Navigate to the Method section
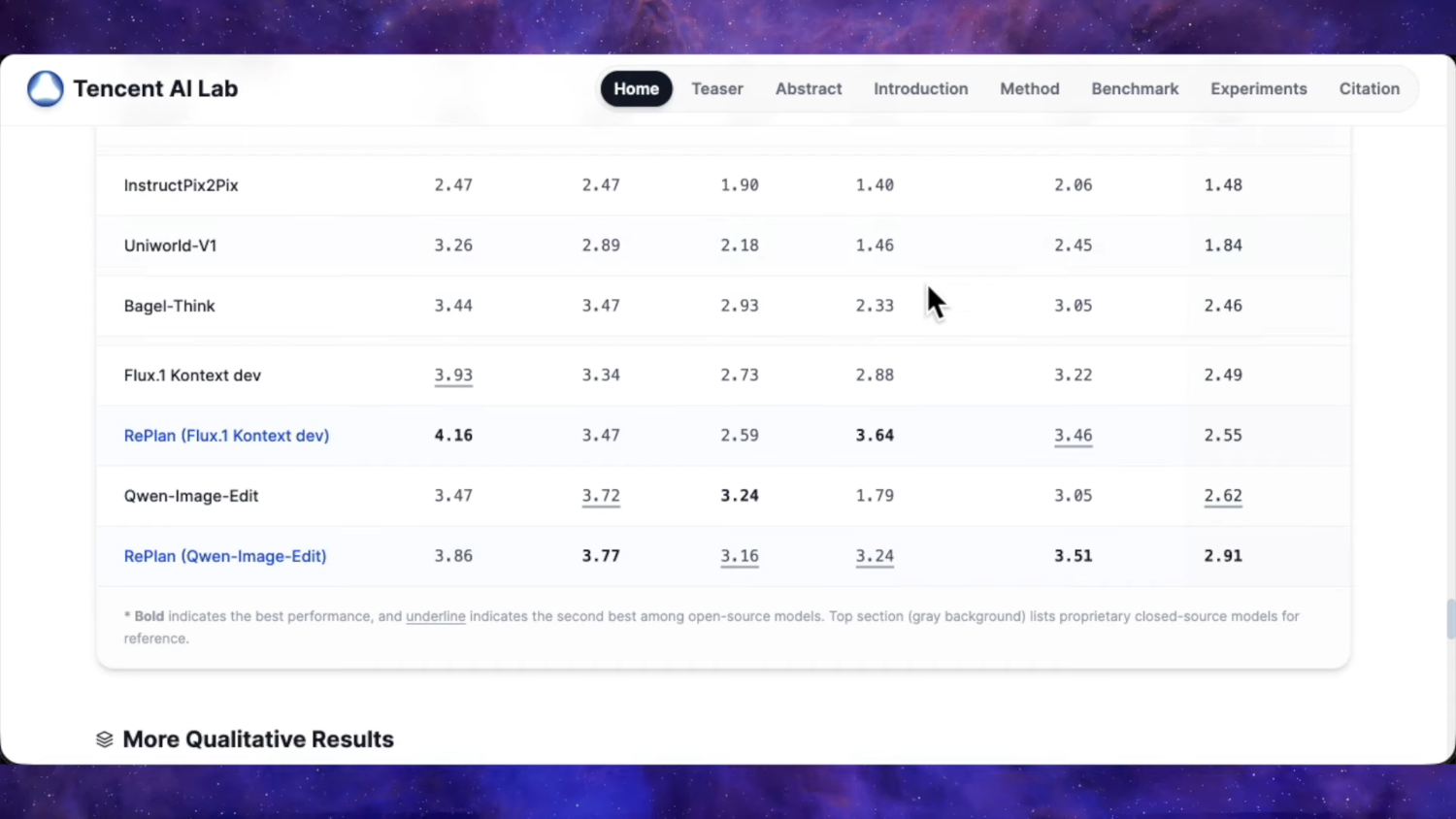Viewport: 1456px width, 819px height. click(1030, 88)
